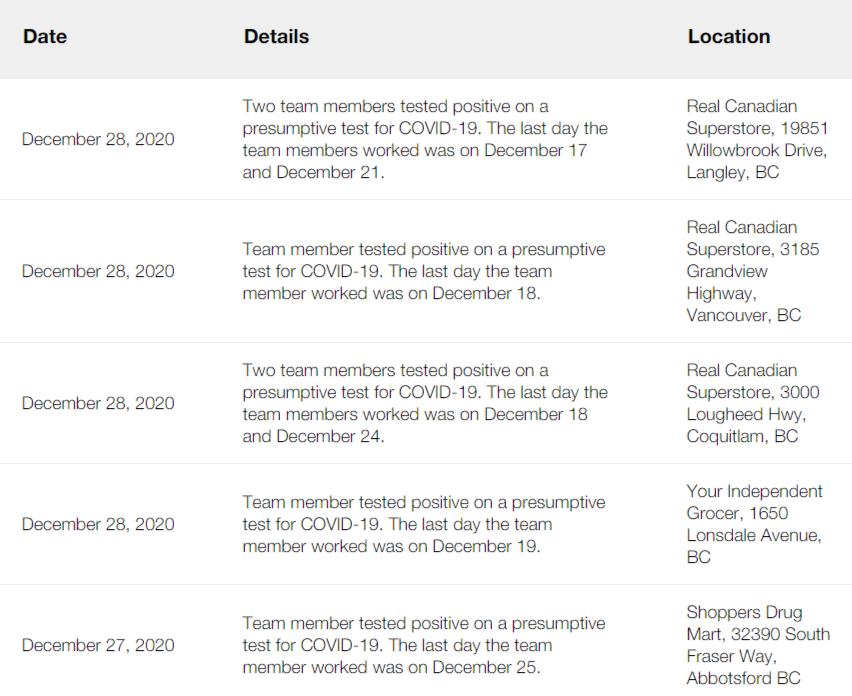Select the Grandview Highway, Vancouver location cell

[752, 271]
